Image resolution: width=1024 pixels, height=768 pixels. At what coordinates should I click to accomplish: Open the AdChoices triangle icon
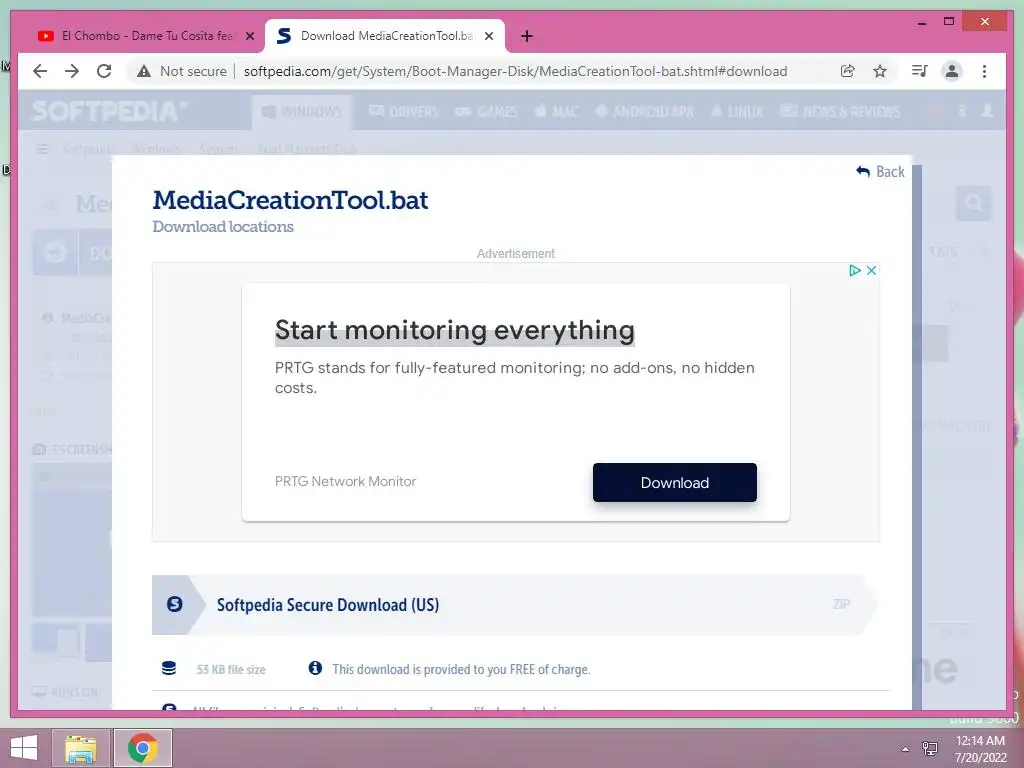click(854, 270)
